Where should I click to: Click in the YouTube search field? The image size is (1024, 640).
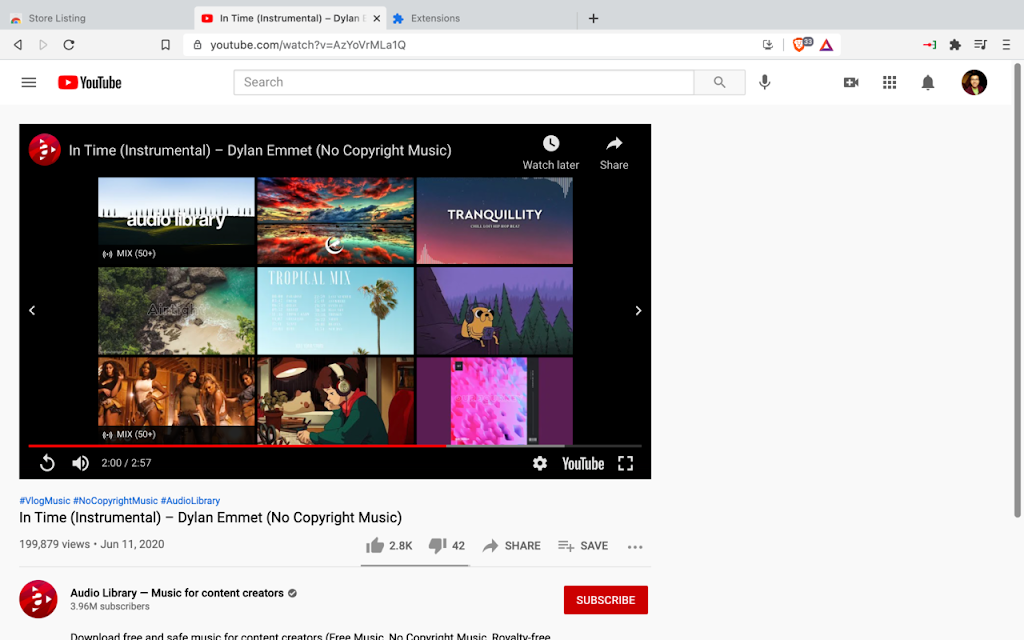click(x=464, y=82)
